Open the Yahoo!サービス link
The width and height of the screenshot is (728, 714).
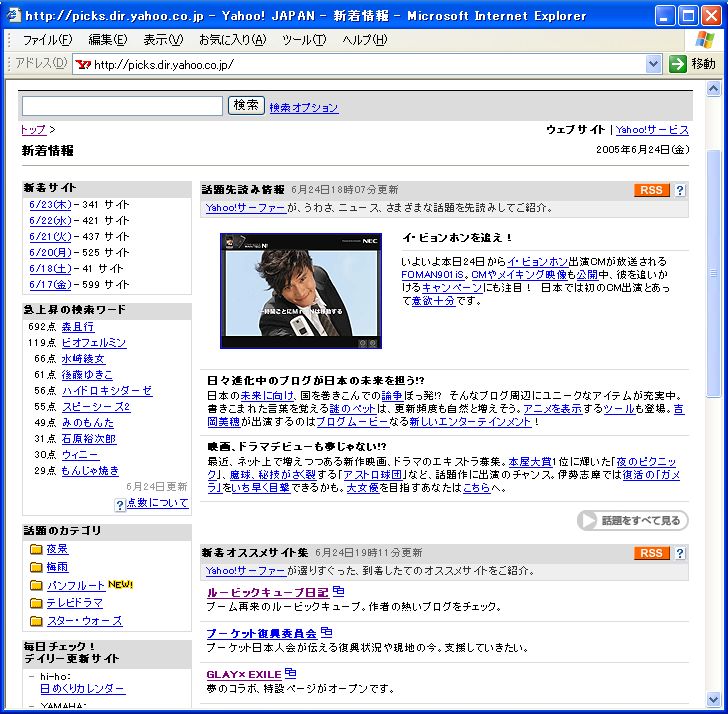tap(652, 130)
